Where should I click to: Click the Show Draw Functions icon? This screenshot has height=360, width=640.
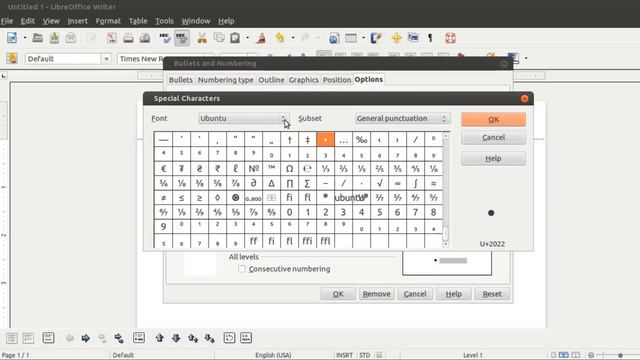tap(376, 38)
